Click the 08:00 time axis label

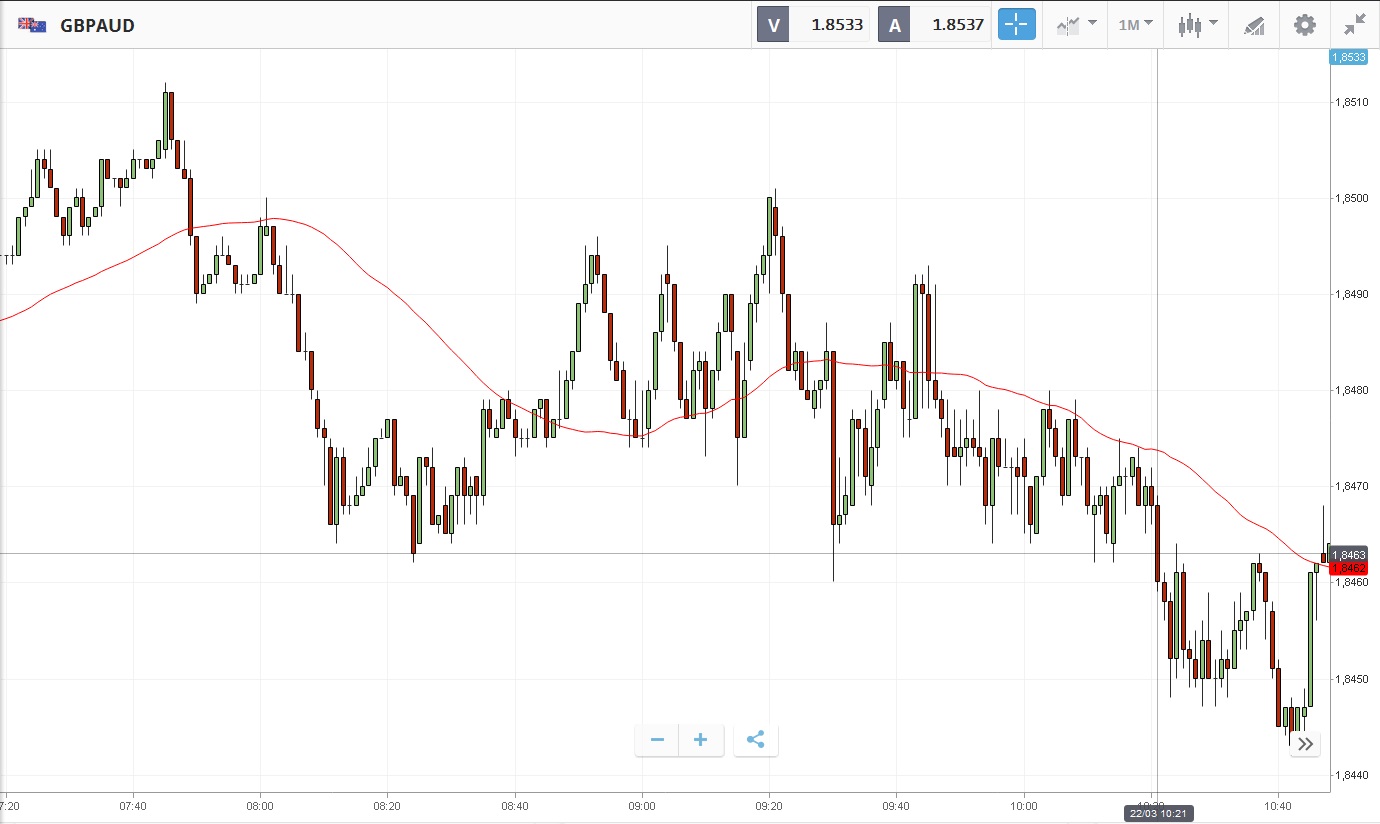pos(260,805)
